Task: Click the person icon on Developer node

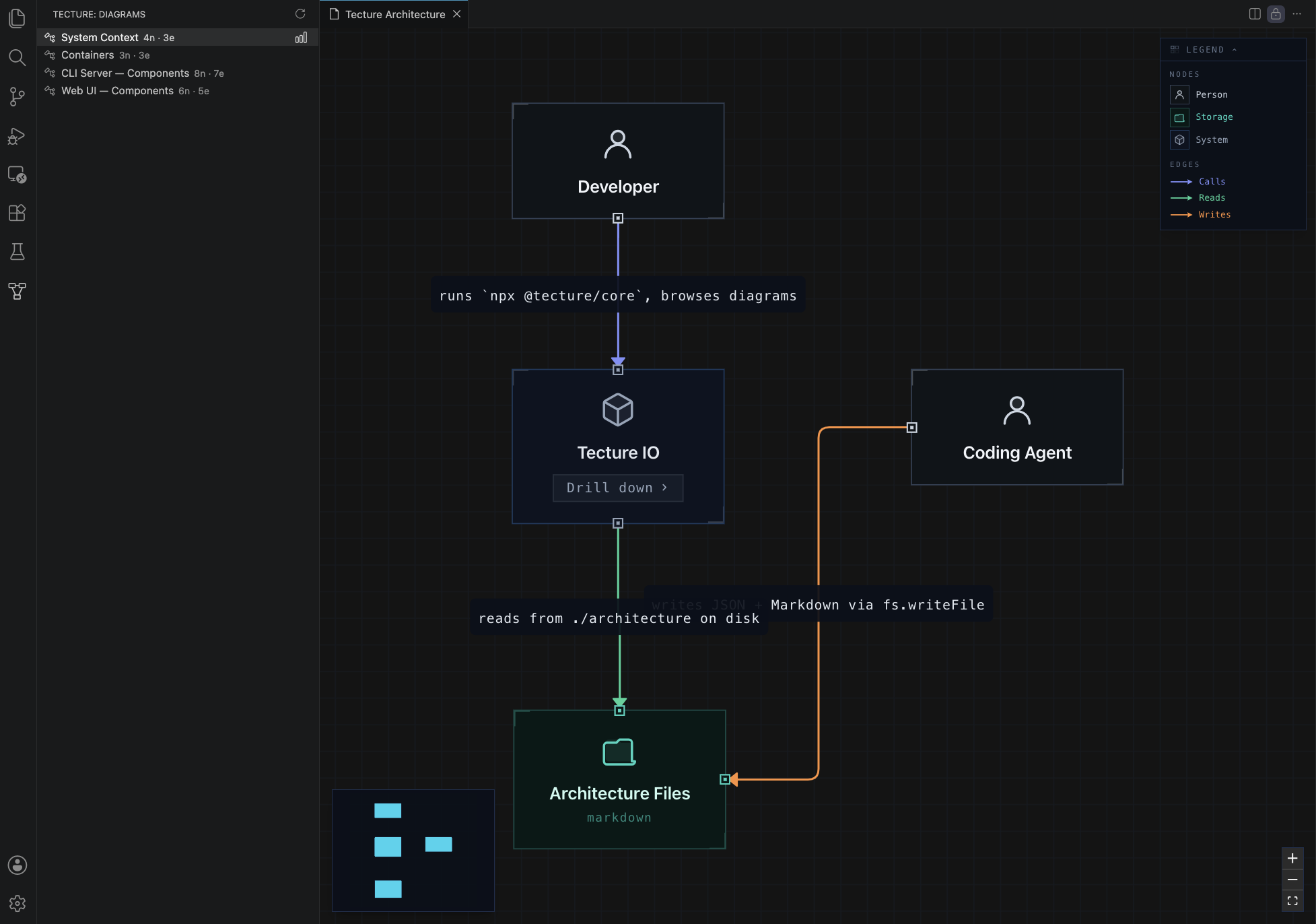Action: click(x=618, y=144)
